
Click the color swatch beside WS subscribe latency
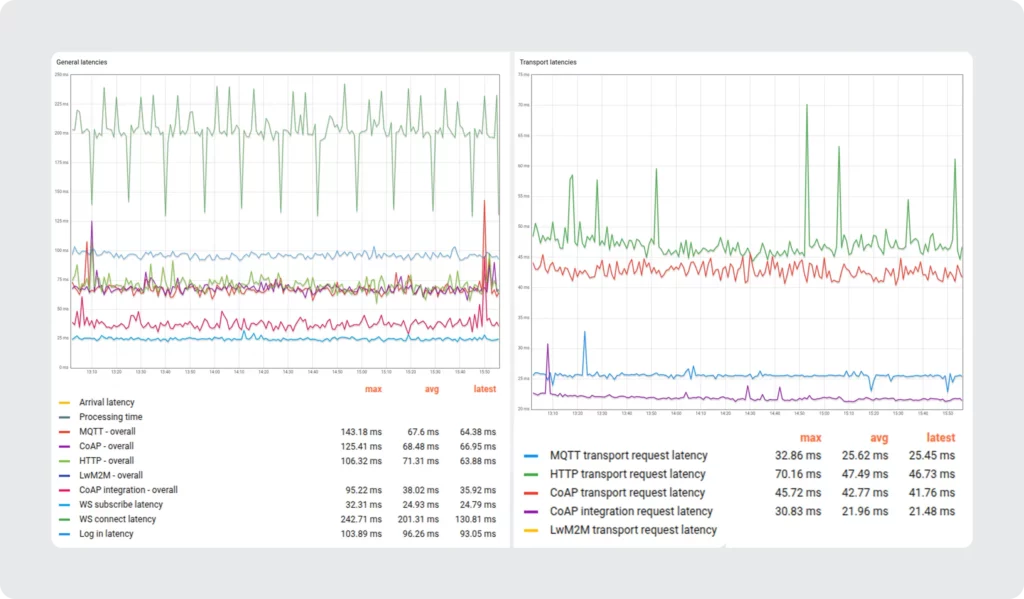(64, 505)
